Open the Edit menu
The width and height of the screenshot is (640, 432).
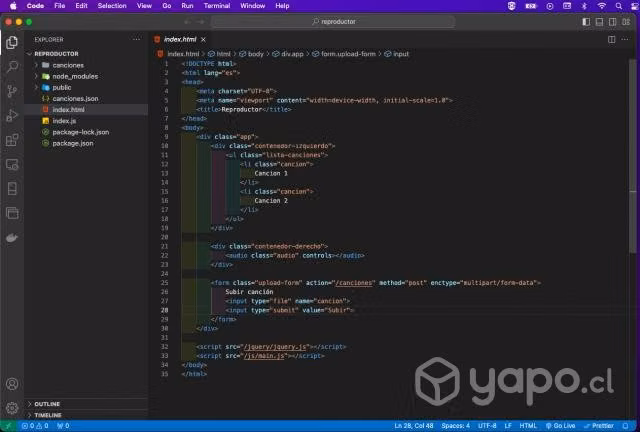click(81, 6)
